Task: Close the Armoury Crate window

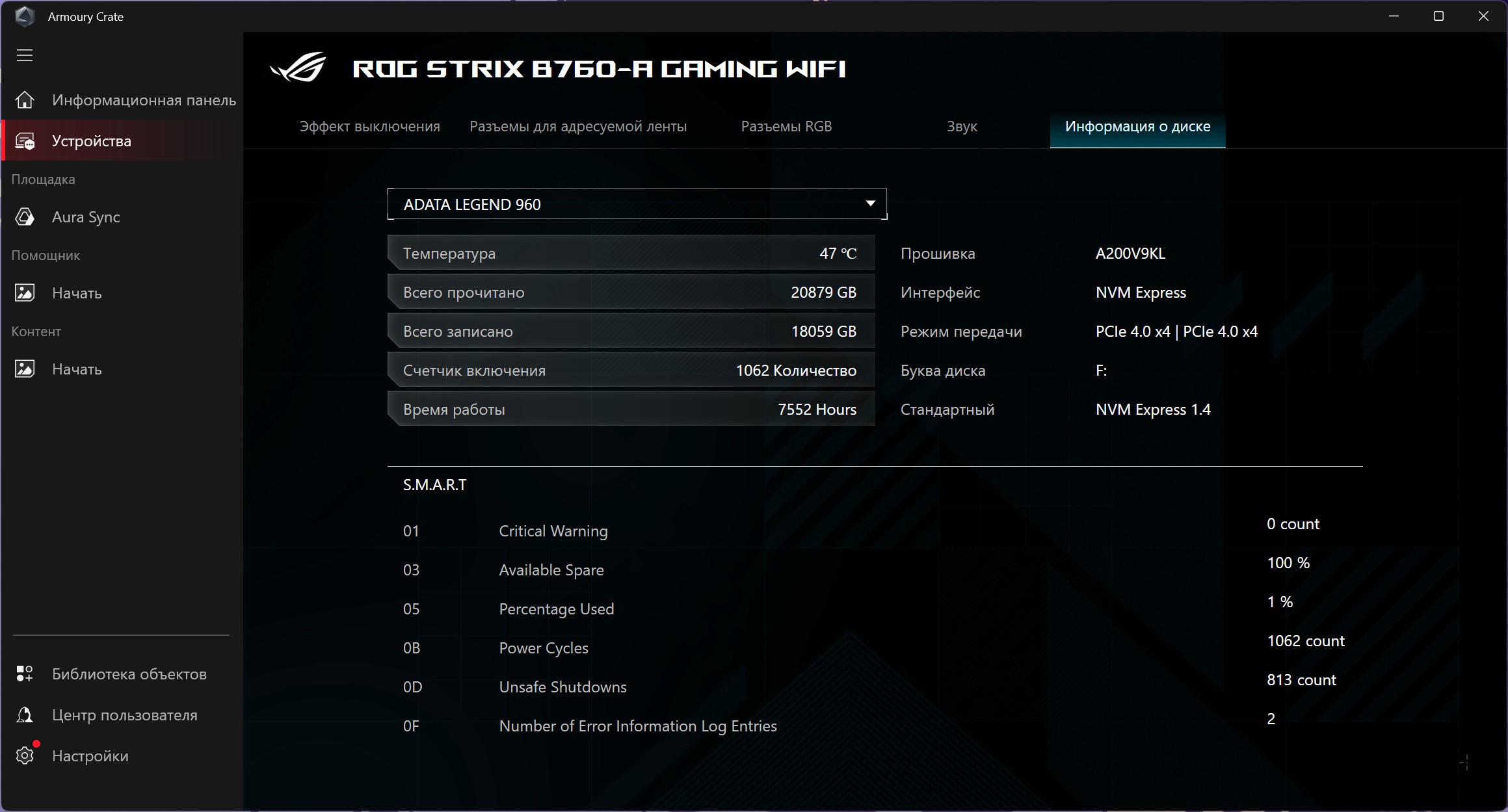Action: (x=1483, y=16)
